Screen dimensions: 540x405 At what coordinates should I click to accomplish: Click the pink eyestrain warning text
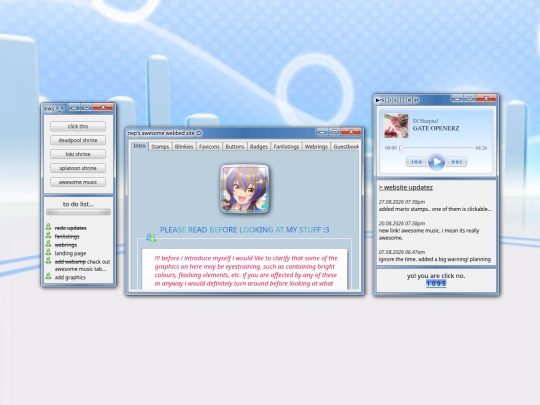tap(246, 271)
